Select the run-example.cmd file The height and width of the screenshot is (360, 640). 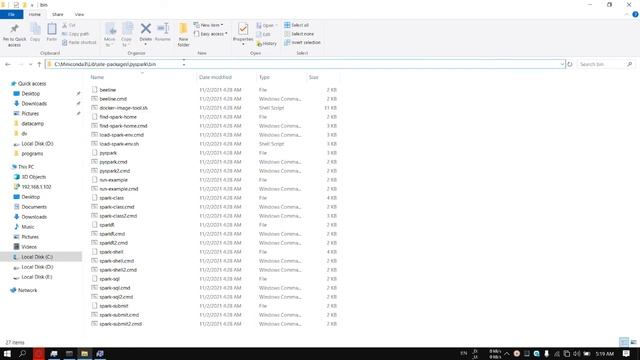pyautogui.click(x=119, y=189)
